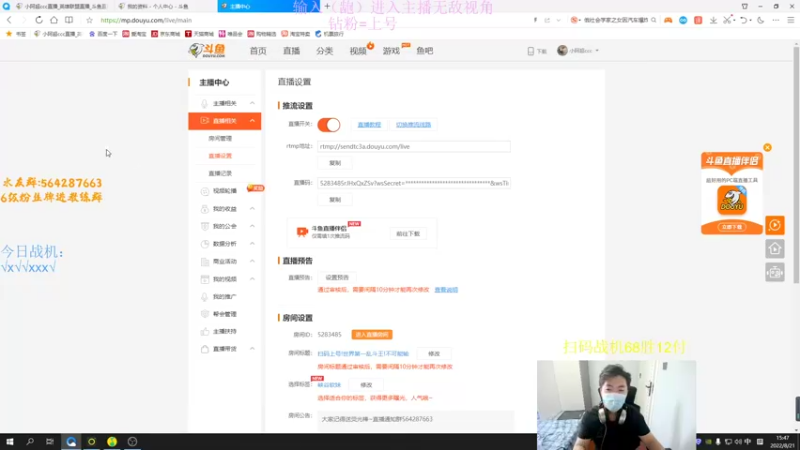Click the red square extension icon in toolbar
This screenshot has height=450, width=800.
pos(698,20)
